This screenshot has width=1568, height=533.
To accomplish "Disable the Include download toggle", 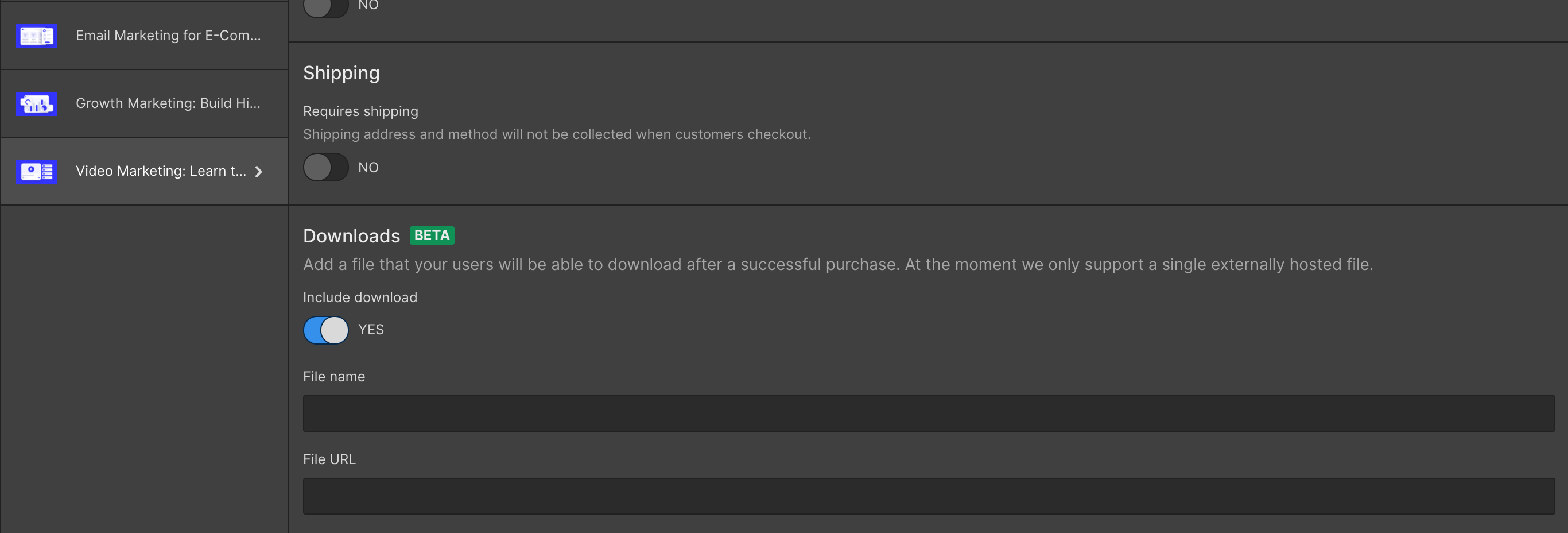I will pos(325,330).
